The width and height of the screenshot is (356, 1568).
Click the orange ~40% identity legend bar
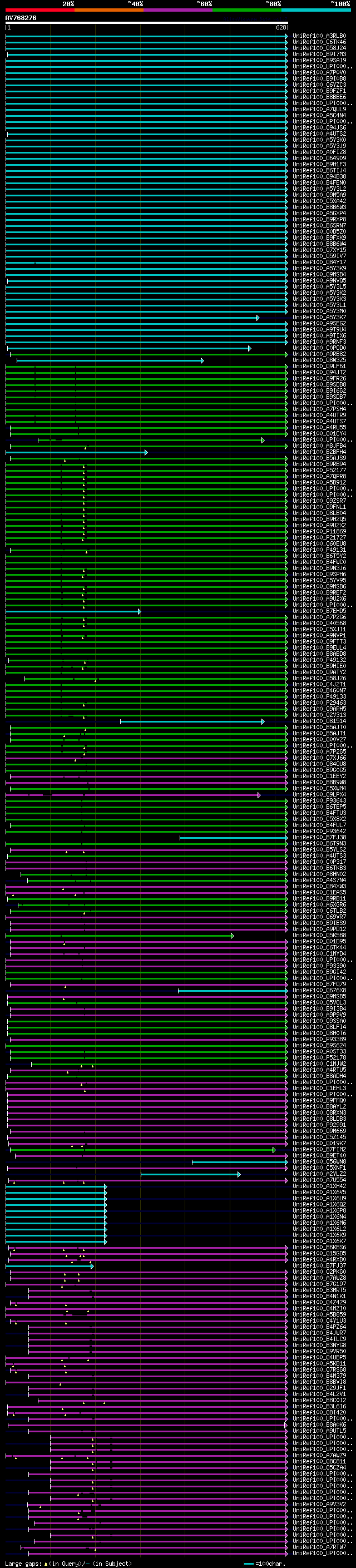(x=109, y=11)
